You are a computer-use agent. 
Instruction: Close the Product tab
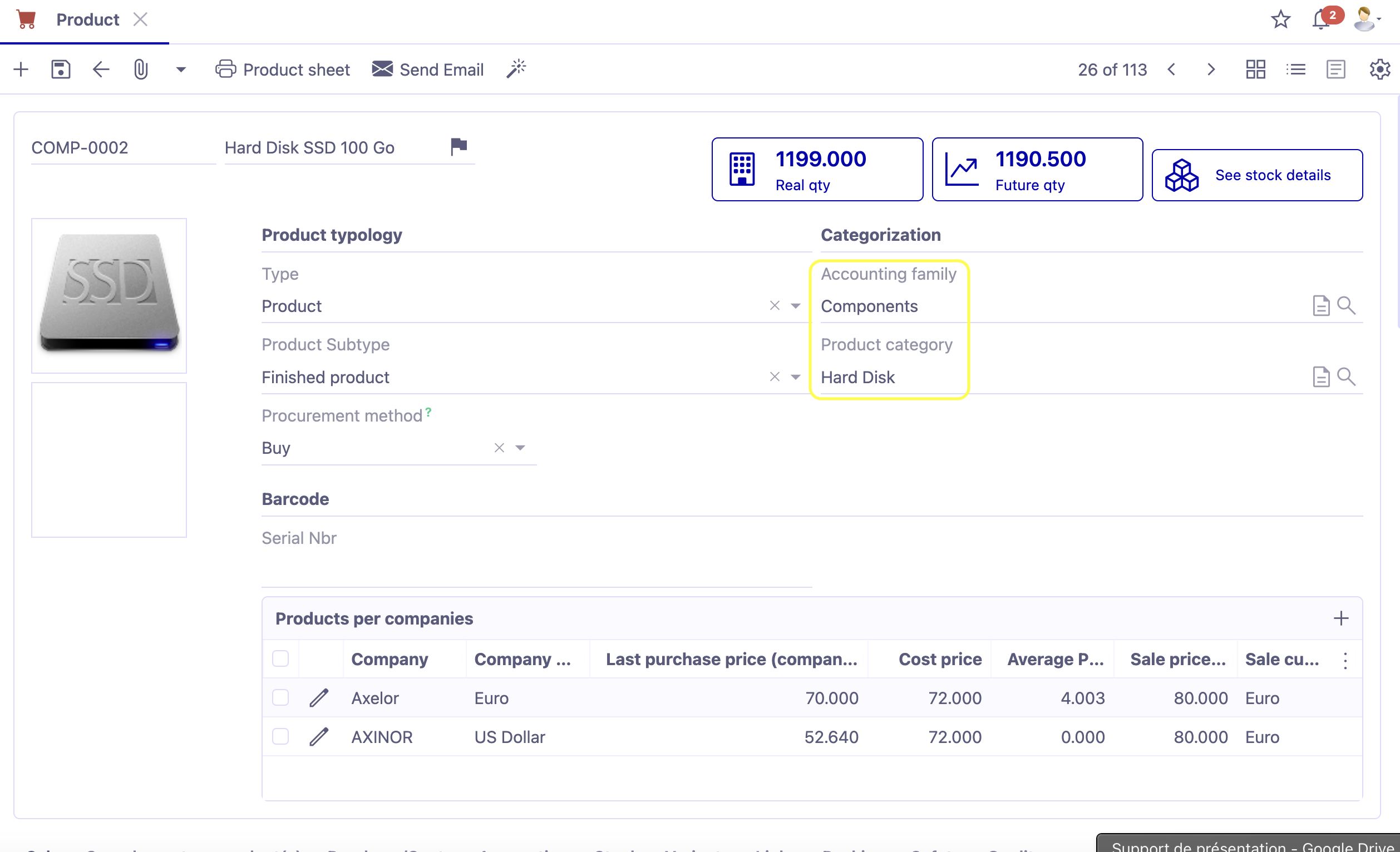coord(140,19)
